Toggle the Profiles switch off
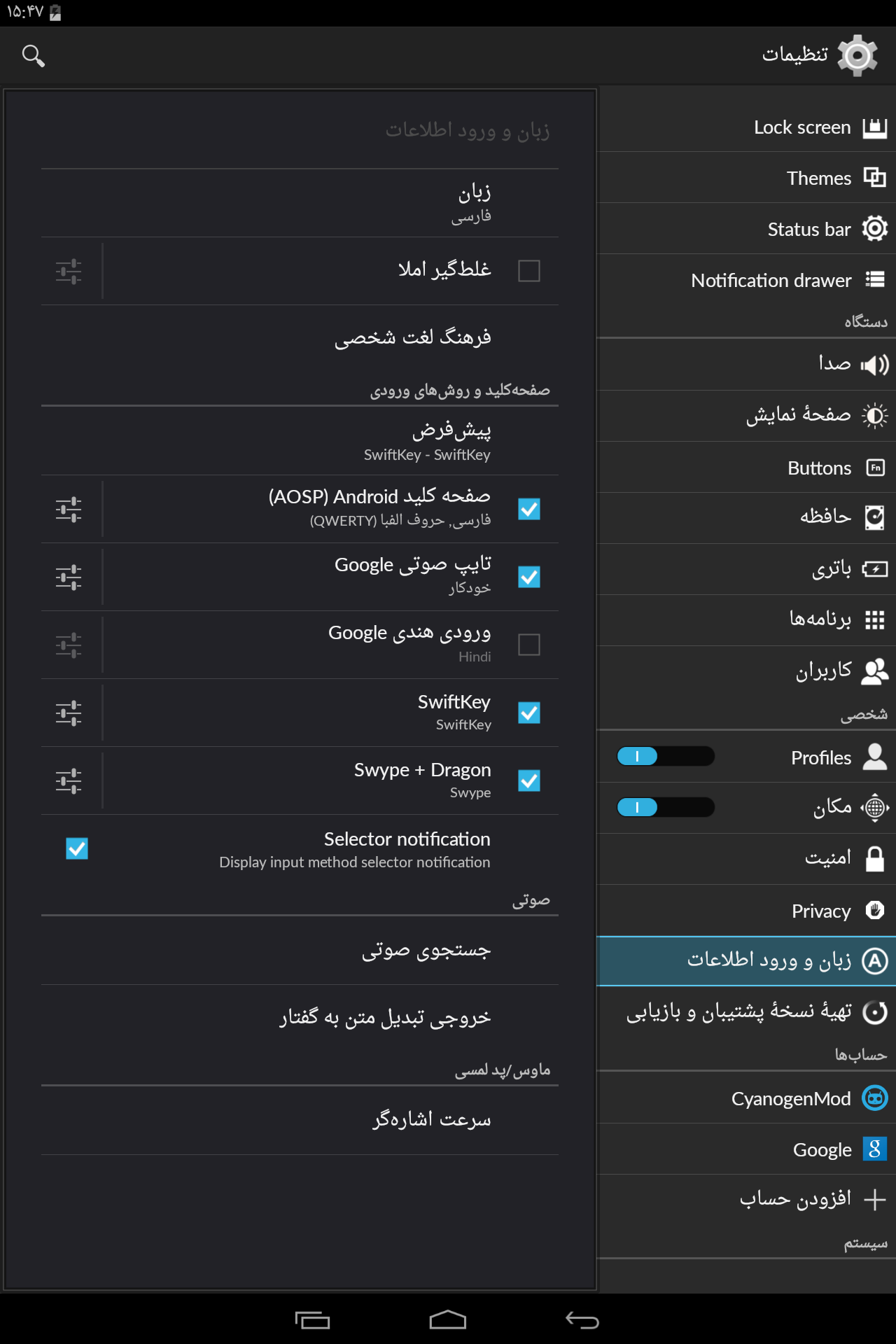The height and width of the screenshot is (1344, 896). (665, 757)
